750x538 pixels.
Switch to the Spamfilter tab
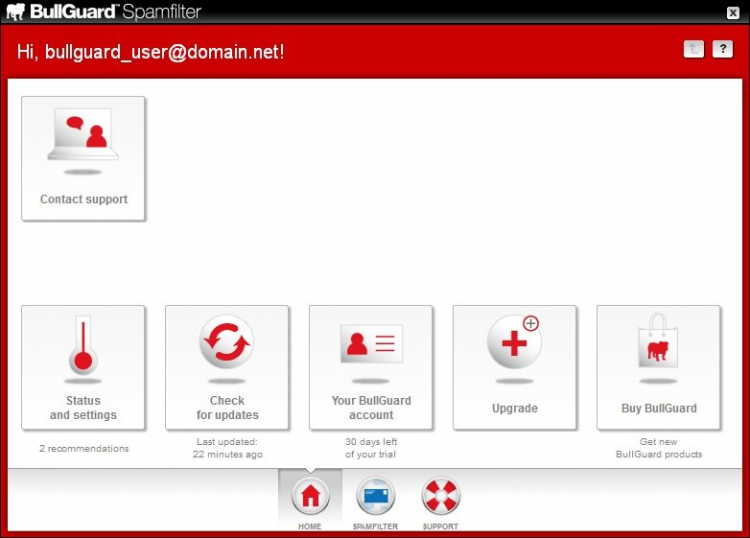point(375,502)
